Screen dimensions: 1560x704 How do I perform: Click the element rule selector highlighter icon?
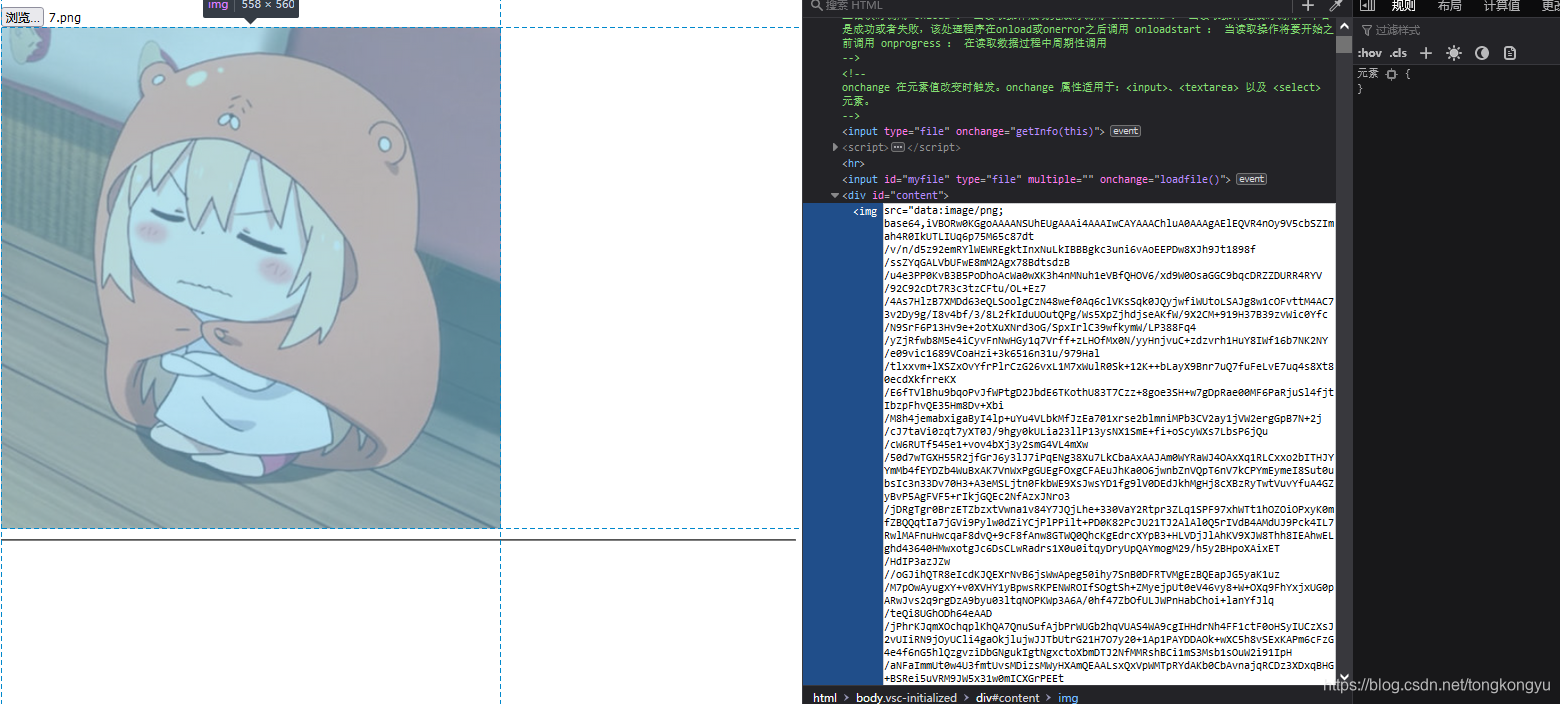1391,74
